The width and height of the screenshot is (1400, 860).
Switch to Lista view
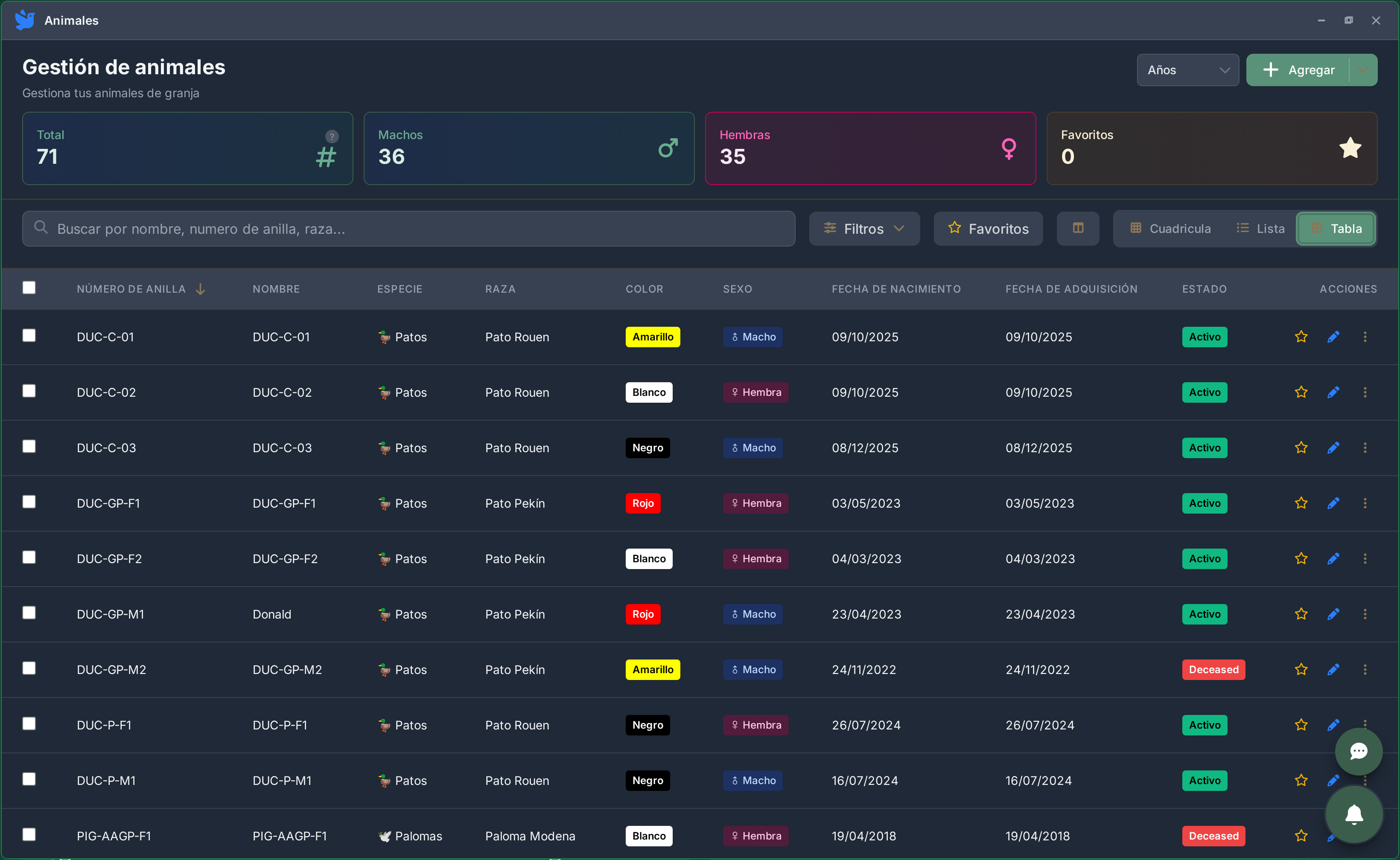point(1260,229)
